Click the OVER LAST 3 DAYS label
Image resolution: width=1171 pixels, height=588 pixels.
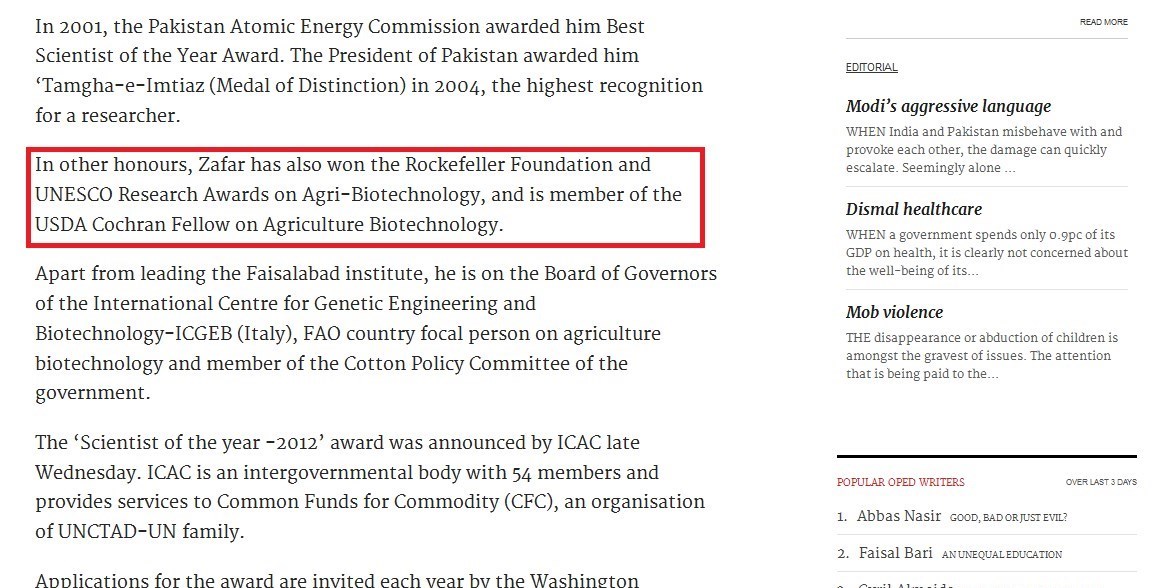click(1100, 482)
